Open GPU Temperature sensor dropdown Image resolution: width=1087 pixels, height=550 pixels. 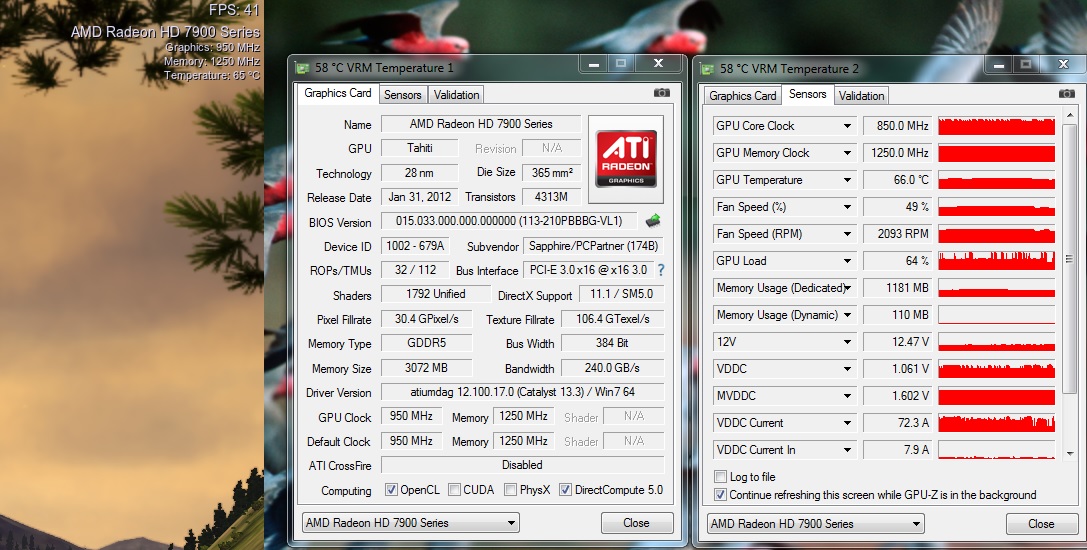pos(847,180)
